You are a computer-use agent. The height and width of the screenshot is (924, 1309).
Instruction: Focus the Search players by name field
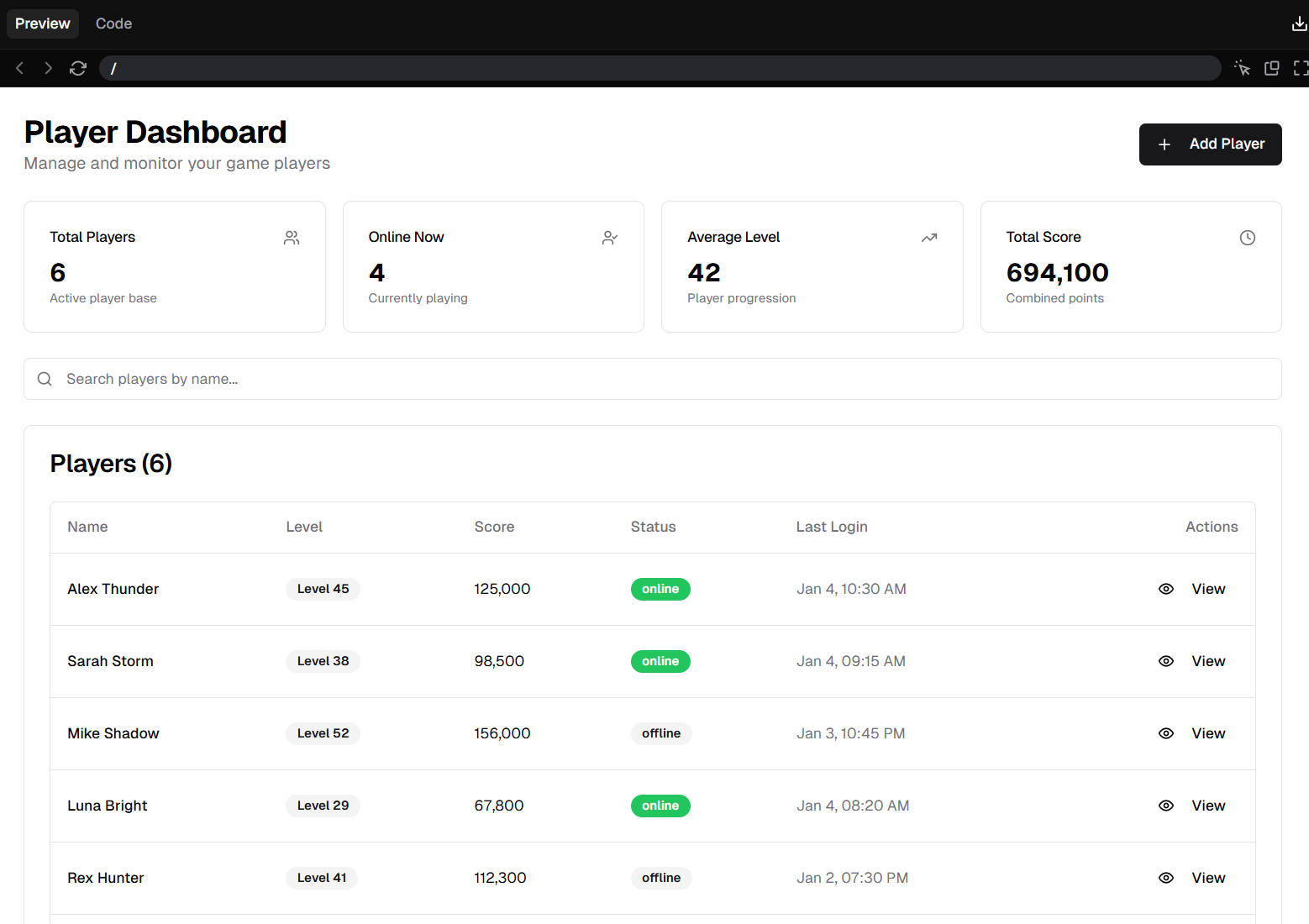tap(653, 379)
